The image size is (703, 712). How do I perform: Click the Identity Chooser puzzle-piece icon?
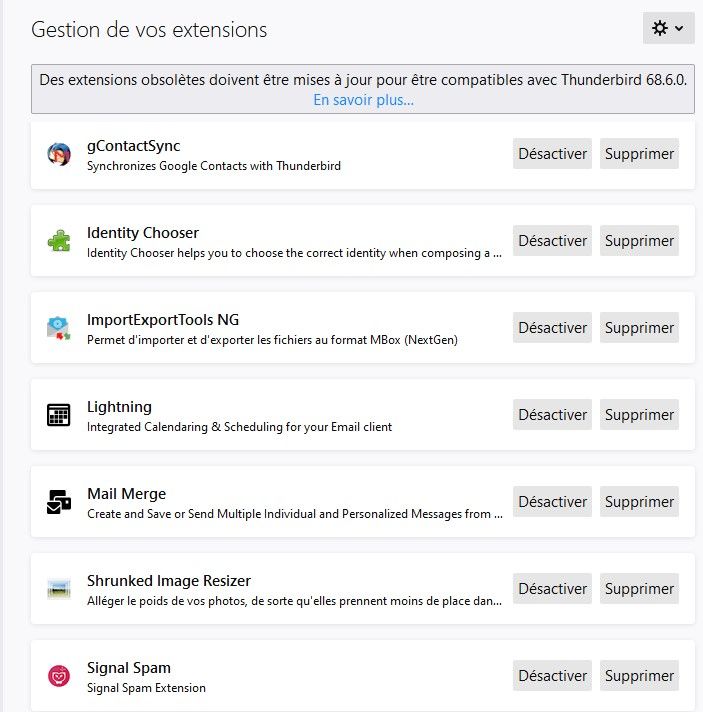[x=59, y=241]
